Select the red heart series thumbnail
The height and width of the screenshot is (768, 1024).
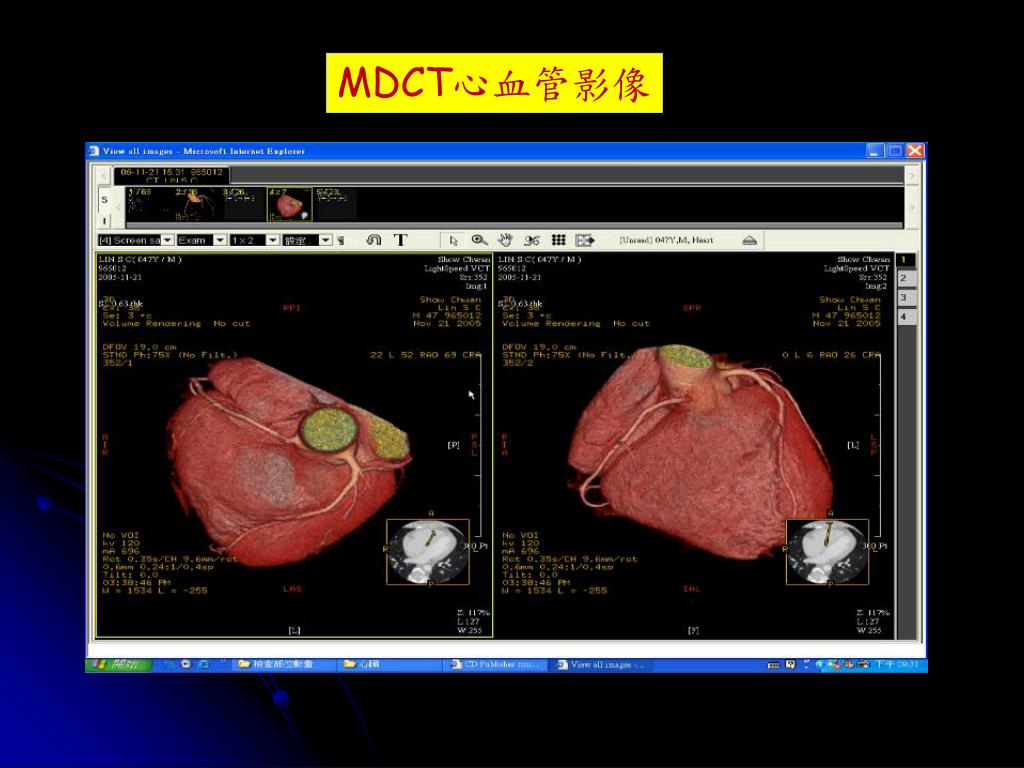[289, 204]
